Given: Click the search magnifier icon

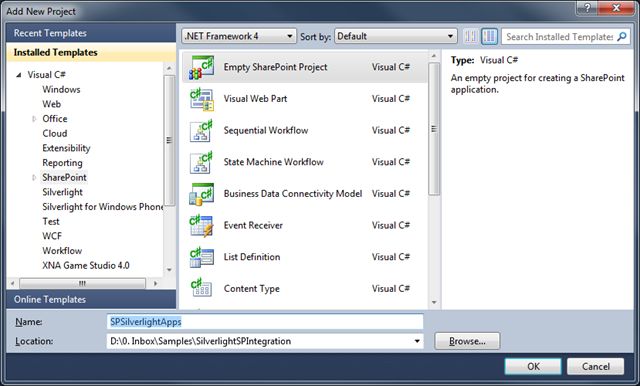Looking at the screenshot, I should pos(622,37).
